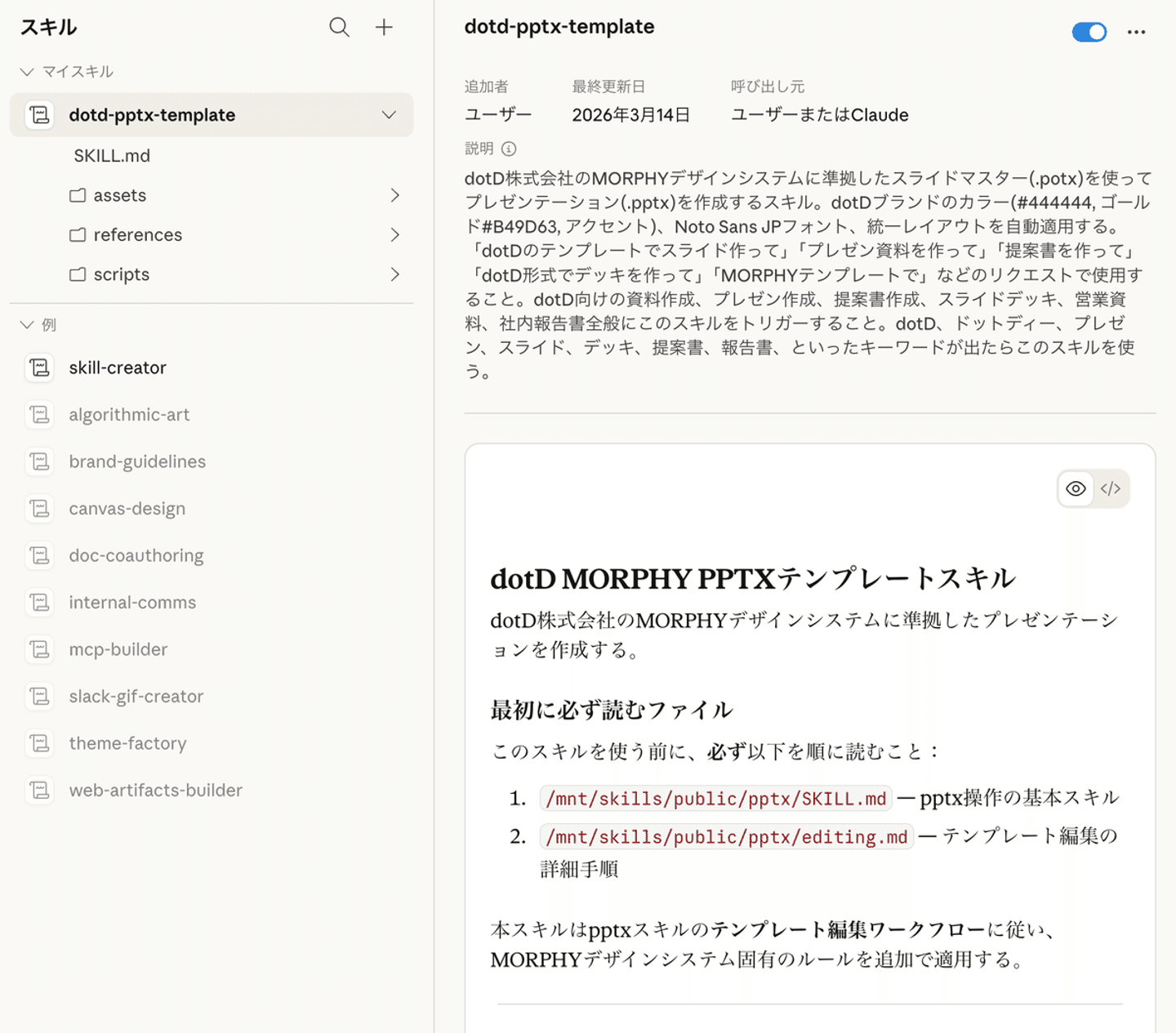
Task: Click the brand-guidelines skill icon
Action: point(40,461)
